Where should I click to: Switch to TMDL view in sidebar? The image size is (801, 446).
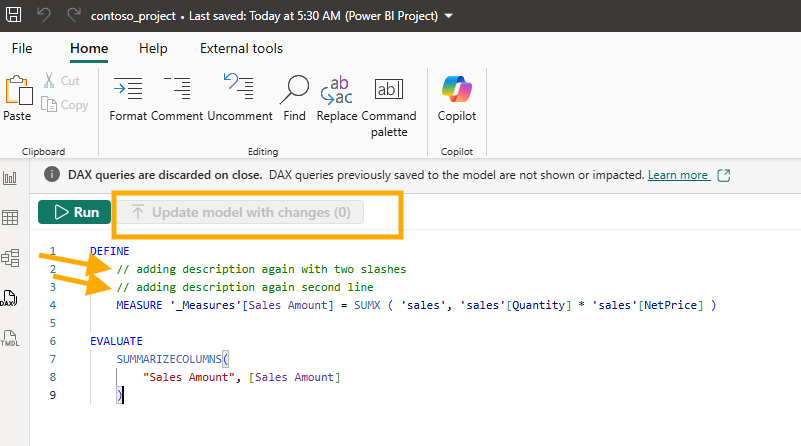tap(10, 338)
